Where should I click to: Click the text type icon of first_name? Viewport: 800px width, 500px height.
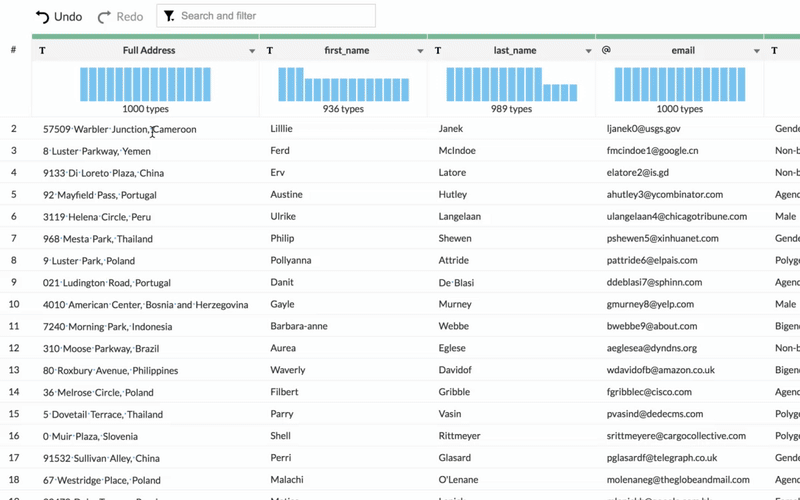[270, 51]
